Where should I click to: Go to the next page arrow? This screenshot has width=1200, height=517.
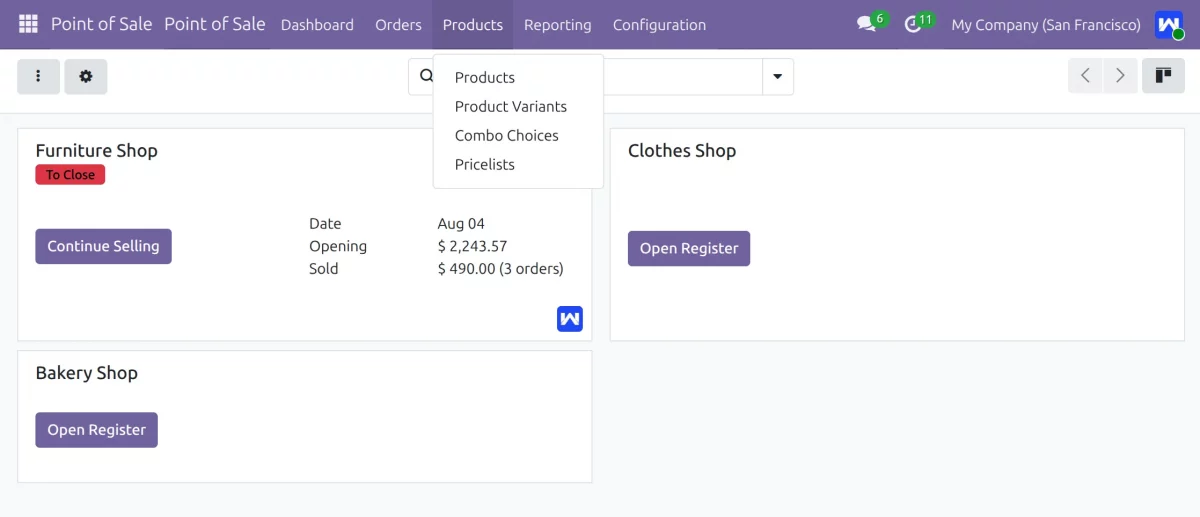(x=1120, y=76)
